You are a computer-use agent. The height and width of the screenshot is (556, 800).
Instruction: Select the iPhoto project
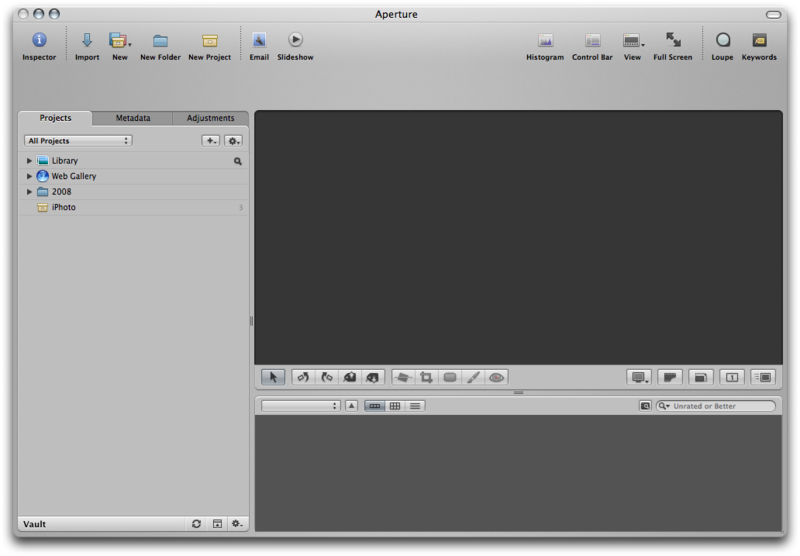click(x=133, y=207)
